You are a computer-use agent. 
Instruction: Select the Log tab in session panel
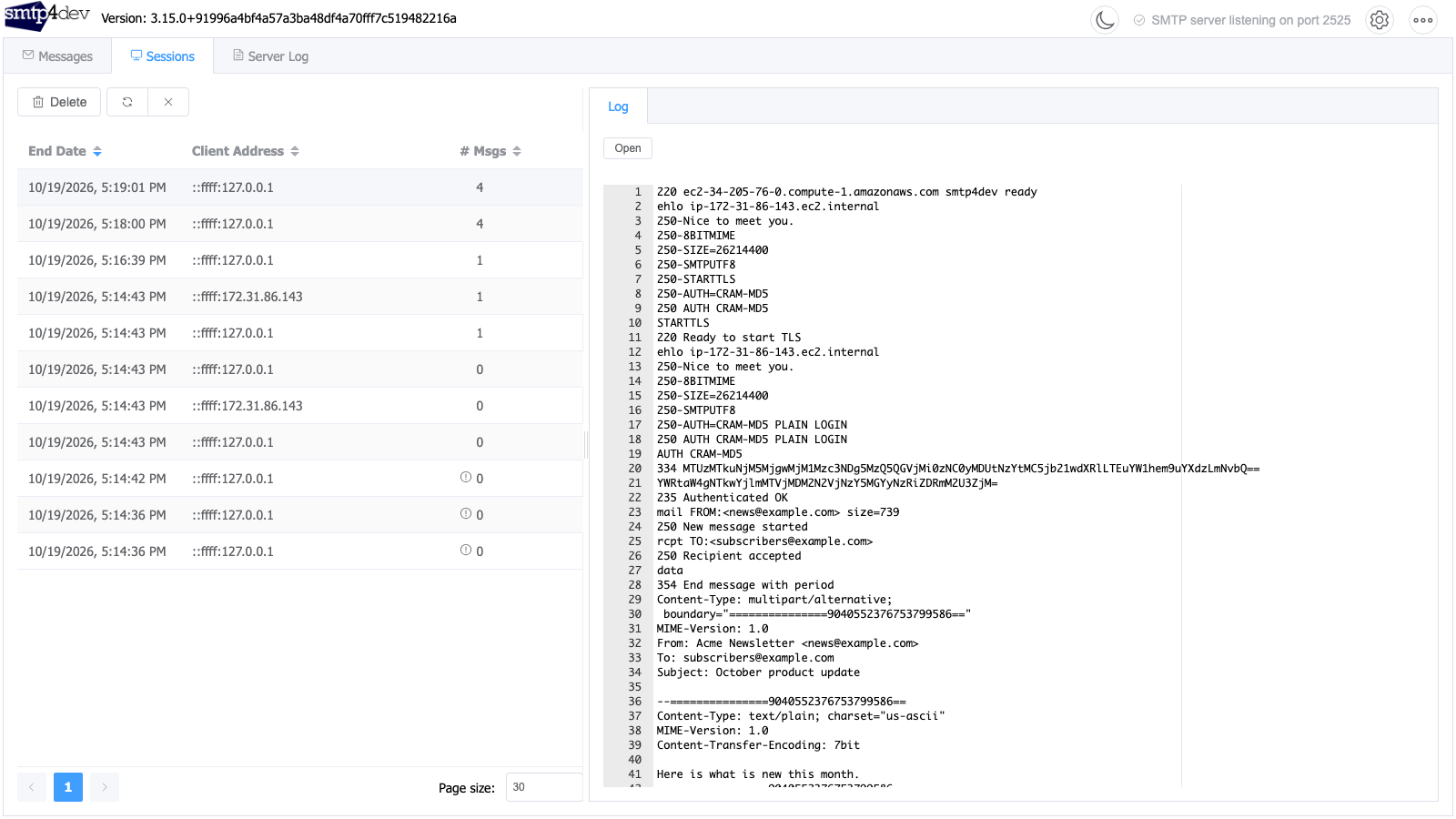tap(618, 106)
